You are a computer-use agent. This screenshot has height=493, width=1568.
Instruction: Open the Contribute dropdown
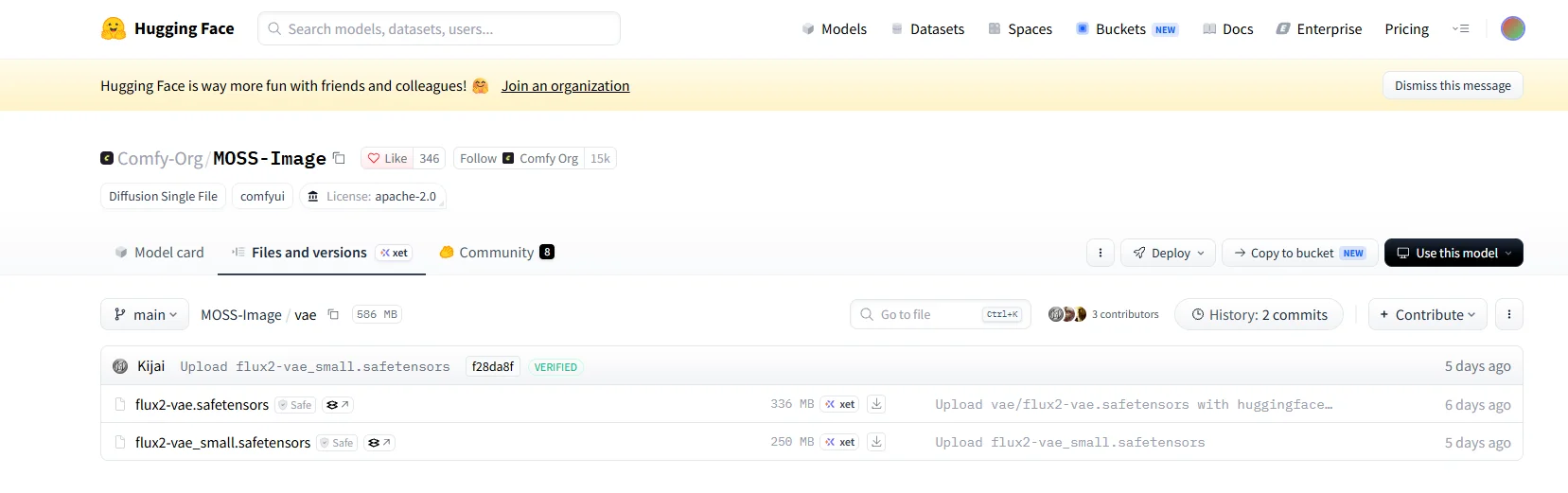(x=1427, y=314)
